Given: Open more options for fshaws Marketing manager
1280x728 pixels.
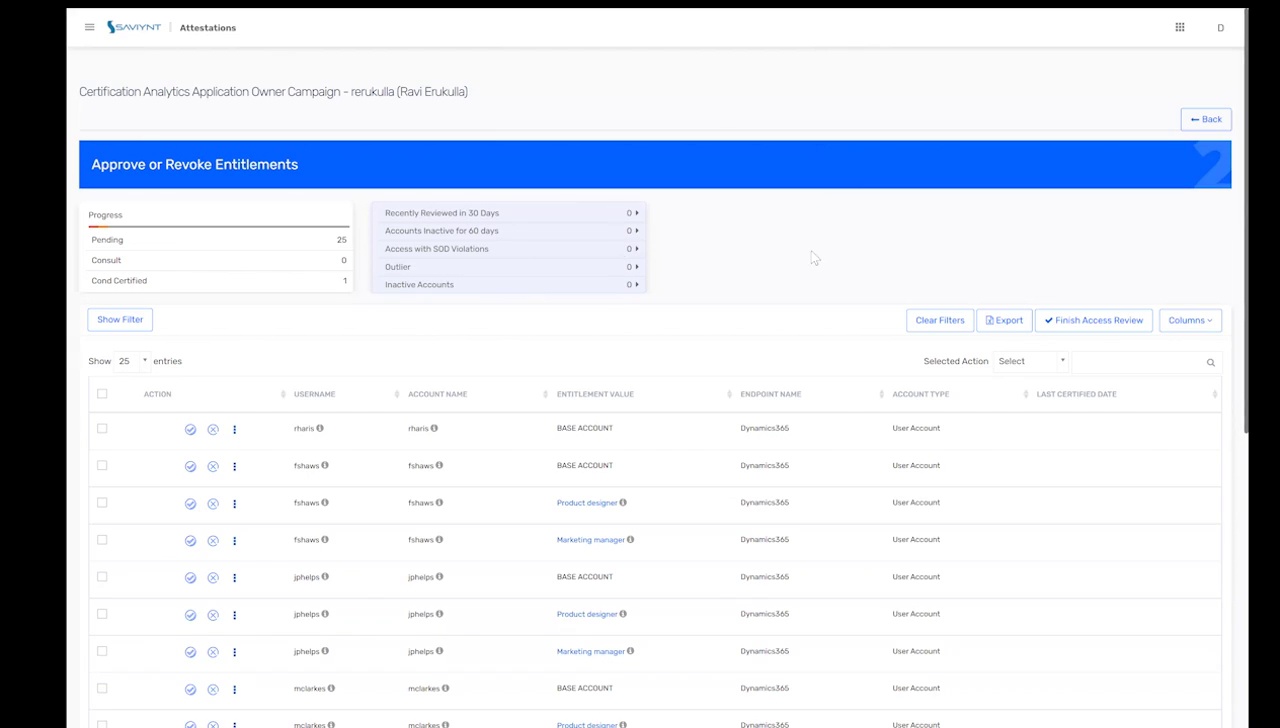Looking at the screenshot, I should pyautogui.click(x=234, y=540).
